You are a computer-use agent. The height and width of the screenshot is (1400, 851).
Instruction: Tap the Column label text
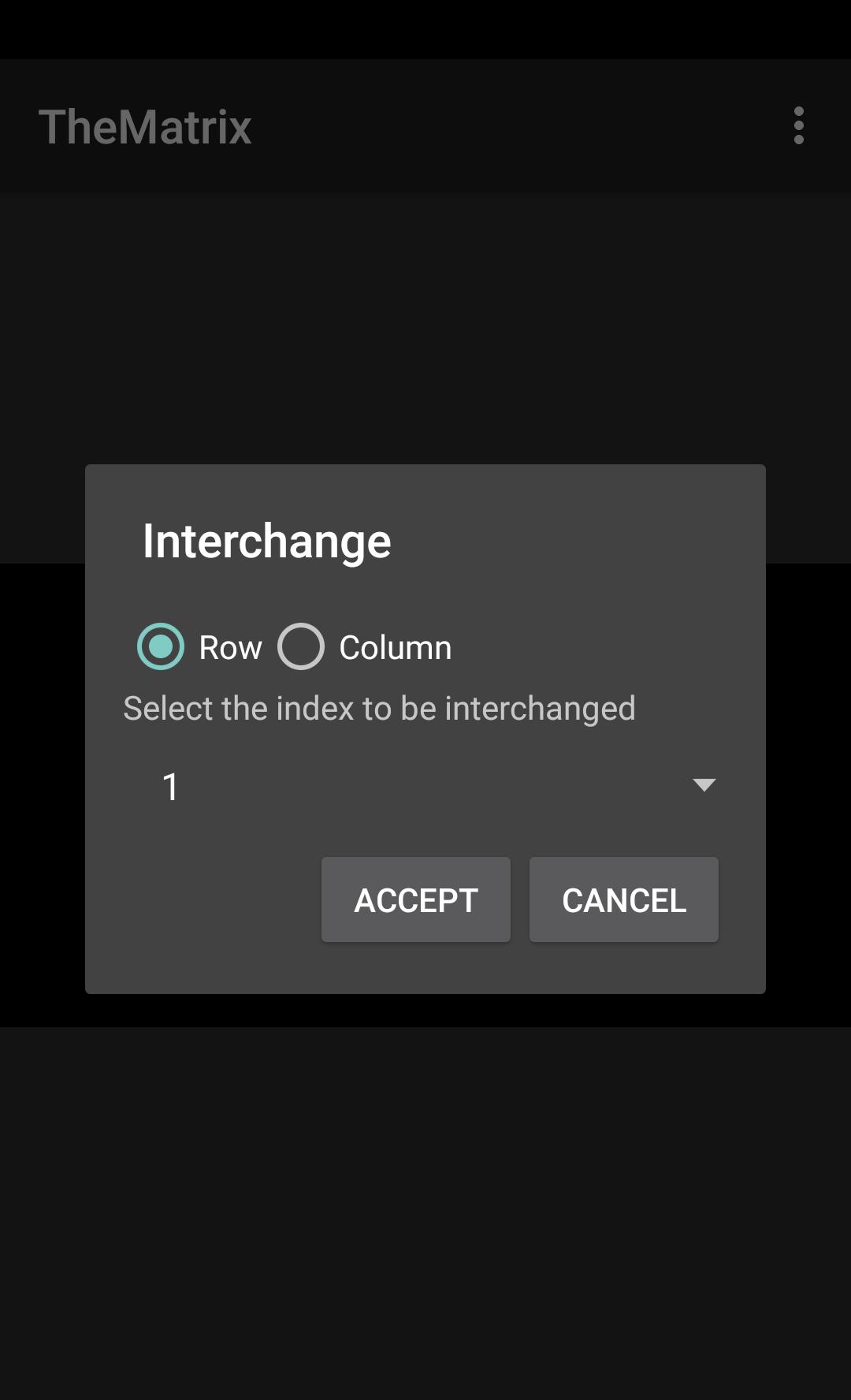coord(396,648)
